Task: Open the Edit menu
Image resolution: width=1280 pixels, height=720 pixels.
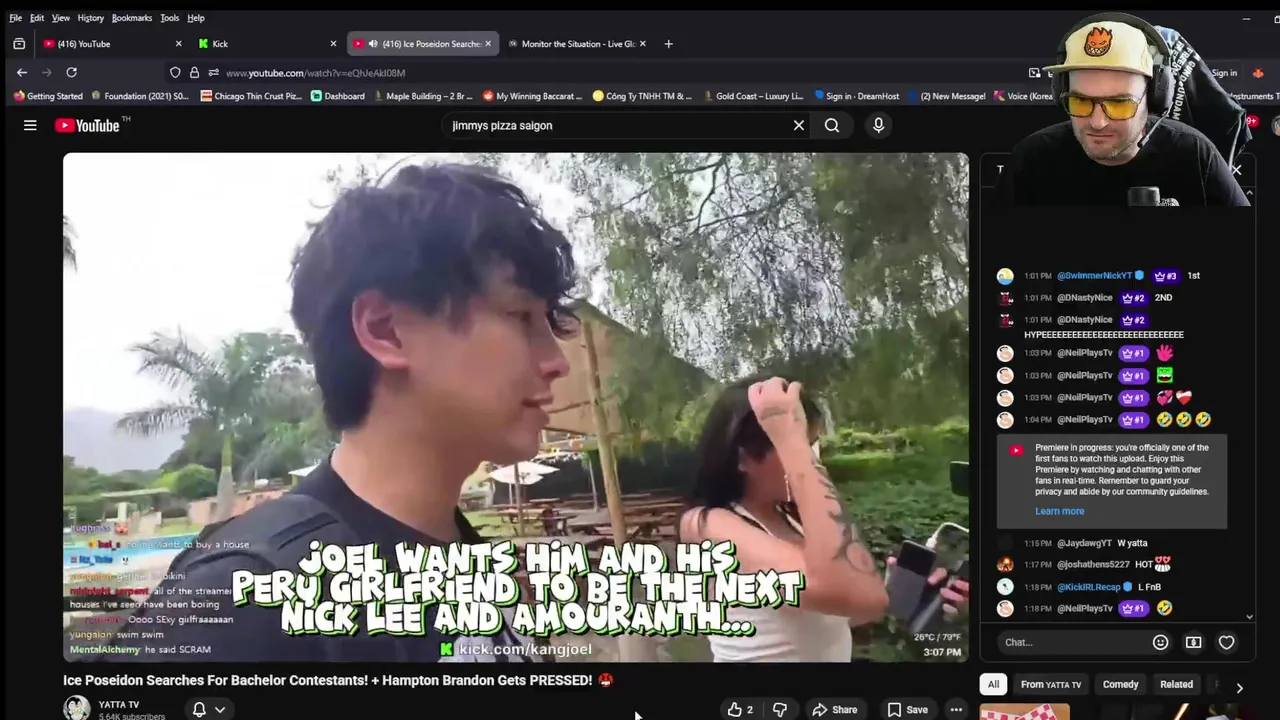Action: (37, 18)
